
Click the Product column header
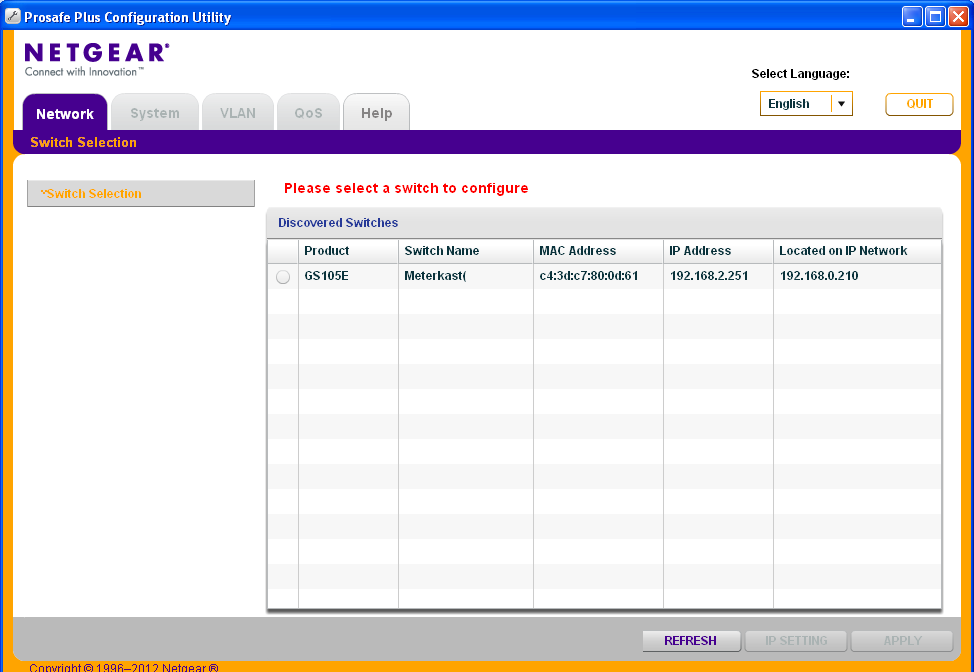click(x=348, y=251)
